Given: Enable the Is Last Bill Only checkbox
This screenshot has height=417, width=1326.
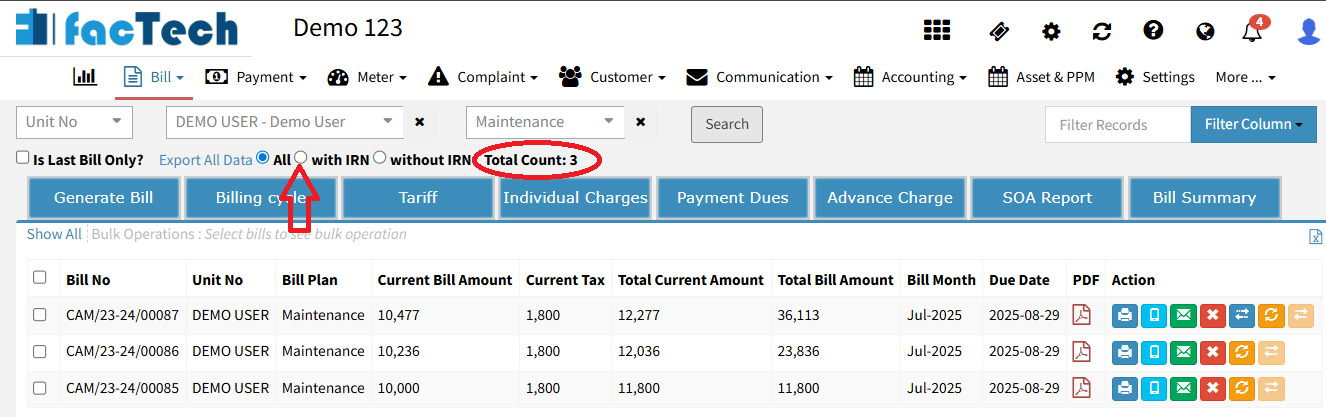Looking at the screenshot, I should pos(23,158).
